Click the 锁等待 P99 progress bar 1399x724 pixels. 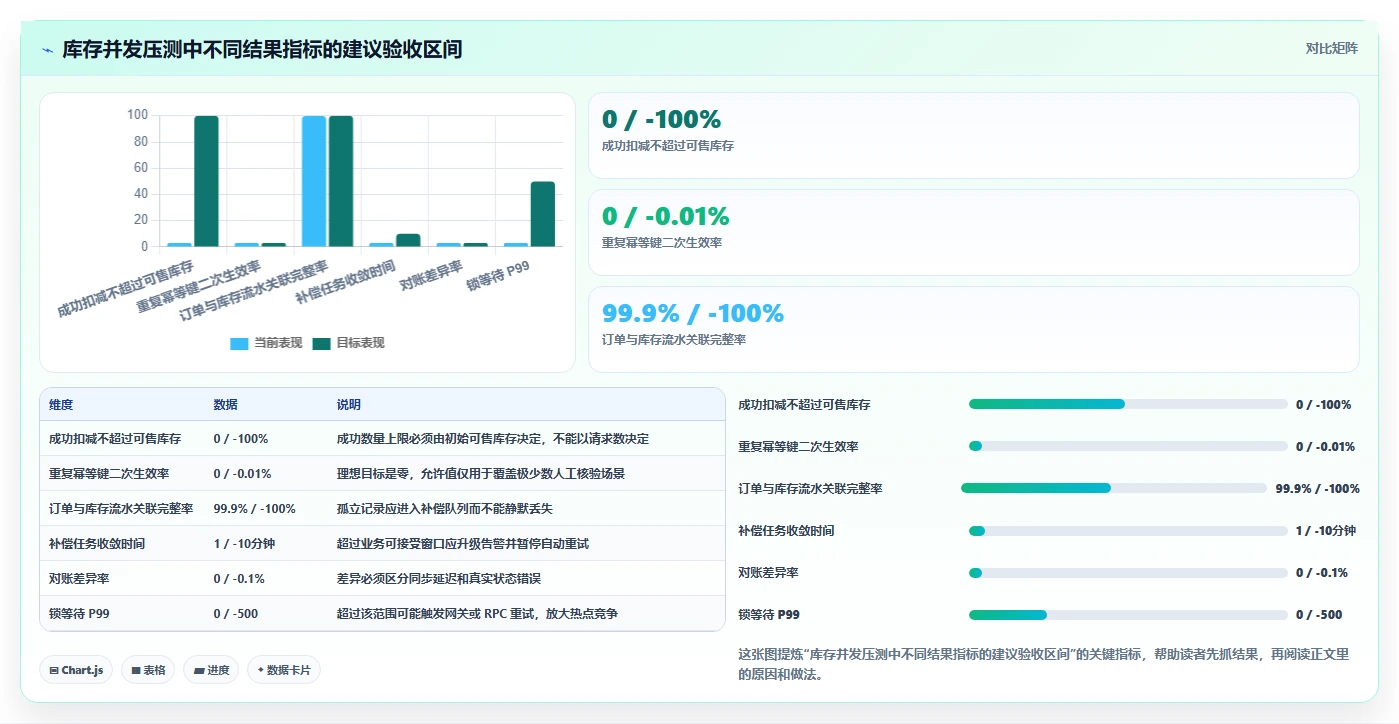pyautogui.click(x=1128, y=614)
